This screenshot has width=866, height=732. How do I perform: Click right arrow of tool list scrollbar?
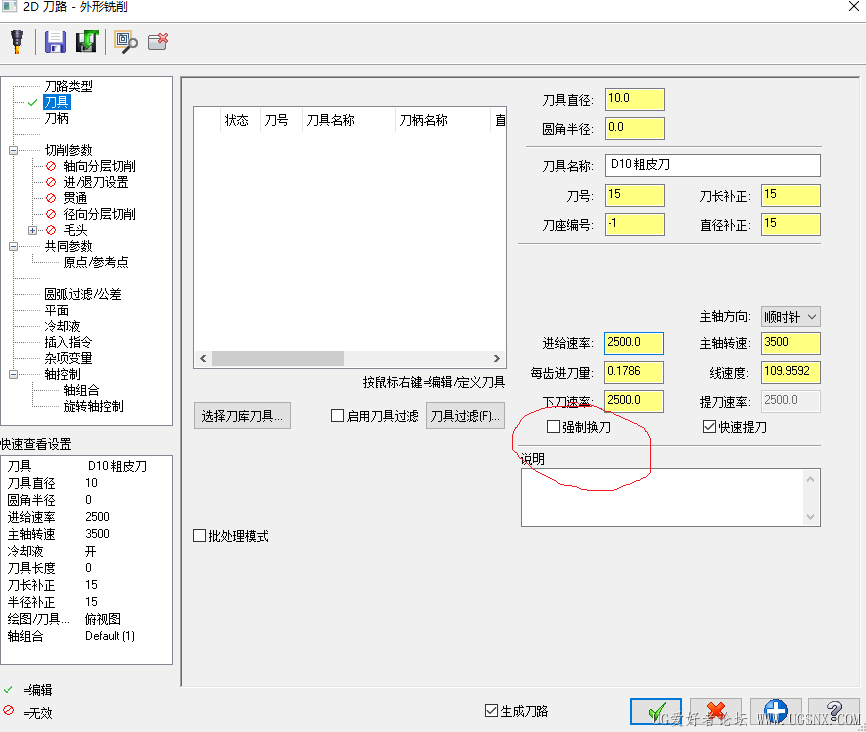tap(497, 359)
